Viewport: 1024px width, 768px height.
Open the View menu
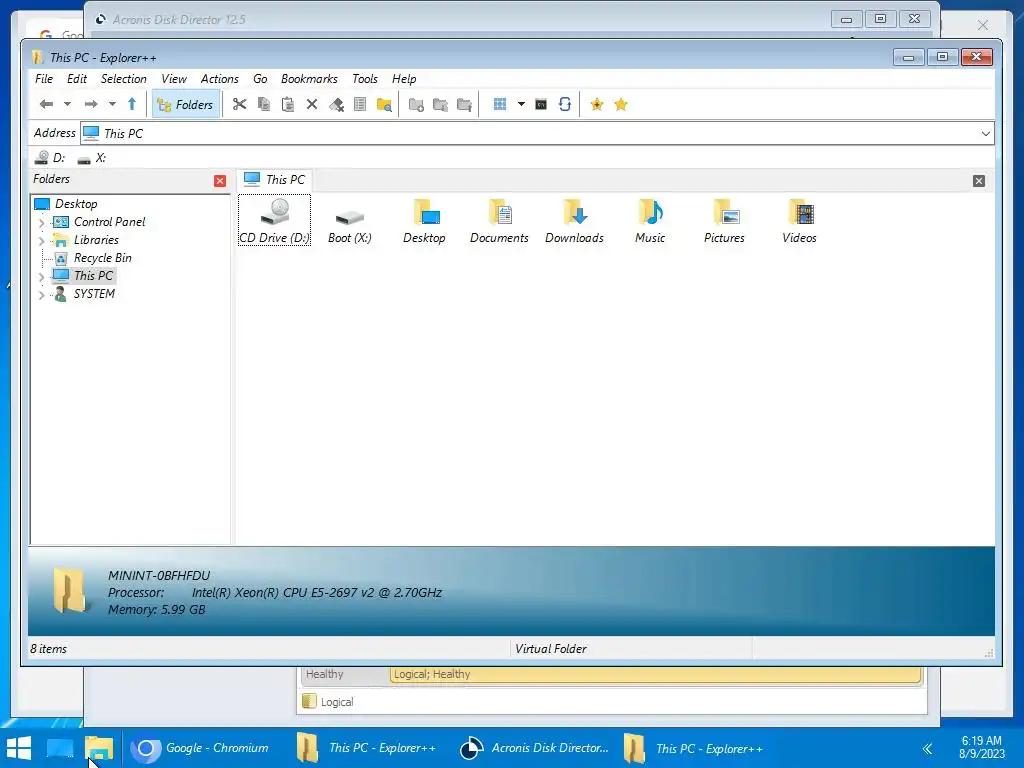(174, 79)
